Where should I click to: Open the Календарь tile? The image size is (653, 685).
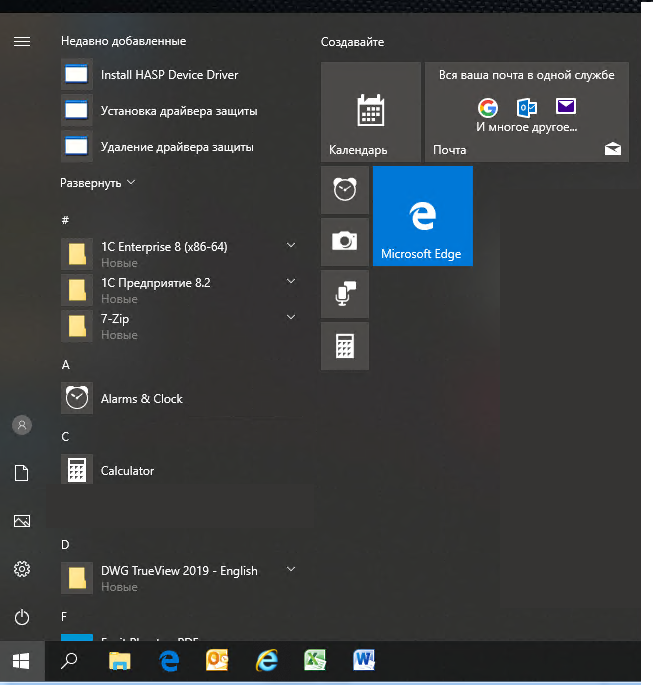371,112
